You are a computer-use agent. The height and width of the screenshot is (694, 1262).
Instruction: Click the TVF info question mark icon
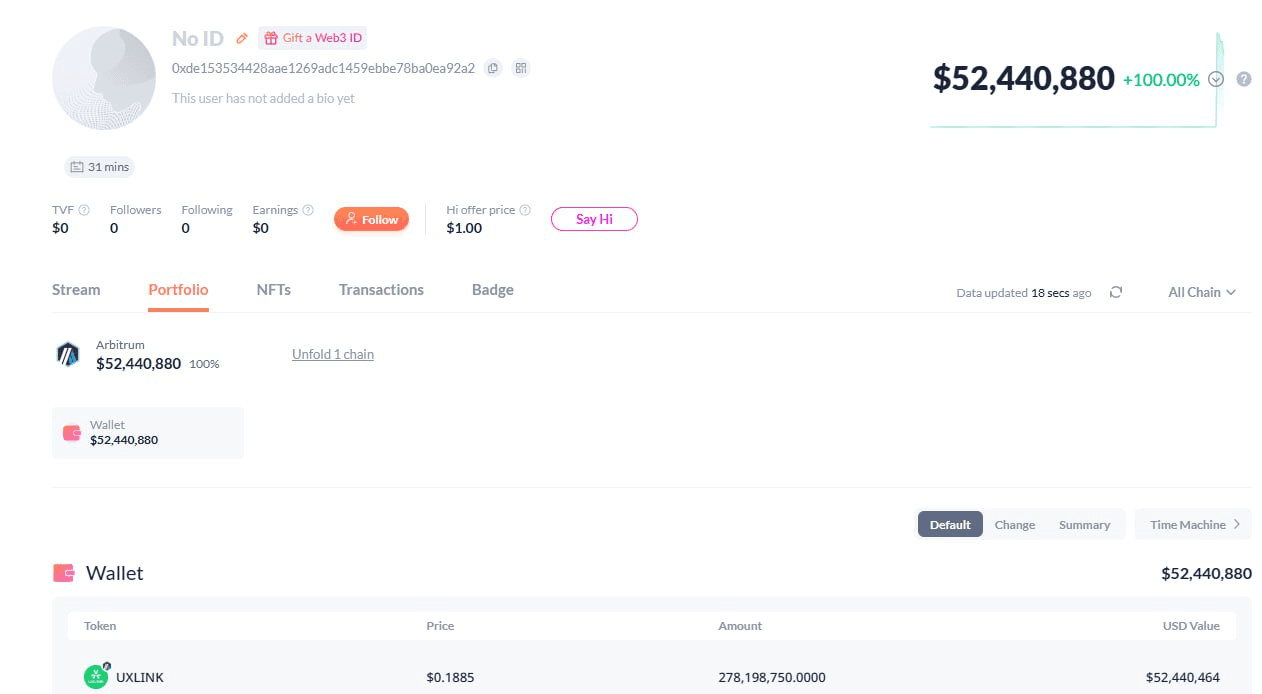click(84, 210)
